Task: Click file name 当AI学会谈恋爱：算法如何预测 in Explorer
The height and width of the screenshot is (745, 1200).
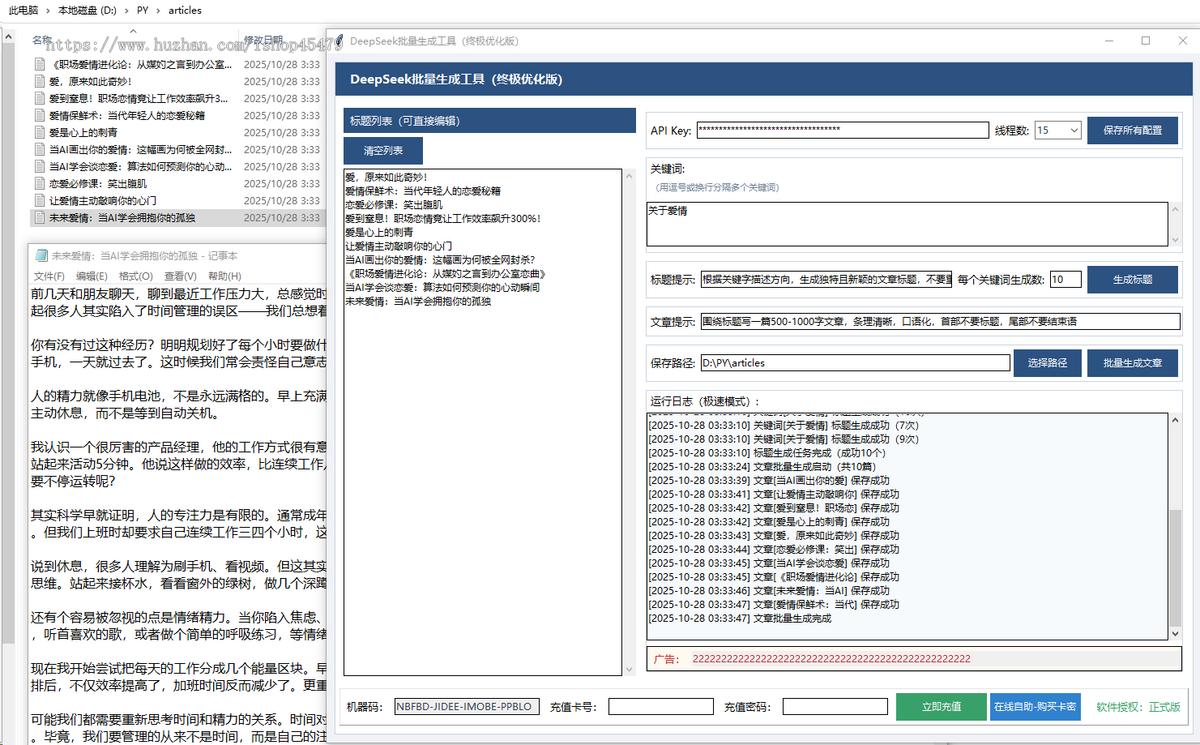Action: (139, 166)
